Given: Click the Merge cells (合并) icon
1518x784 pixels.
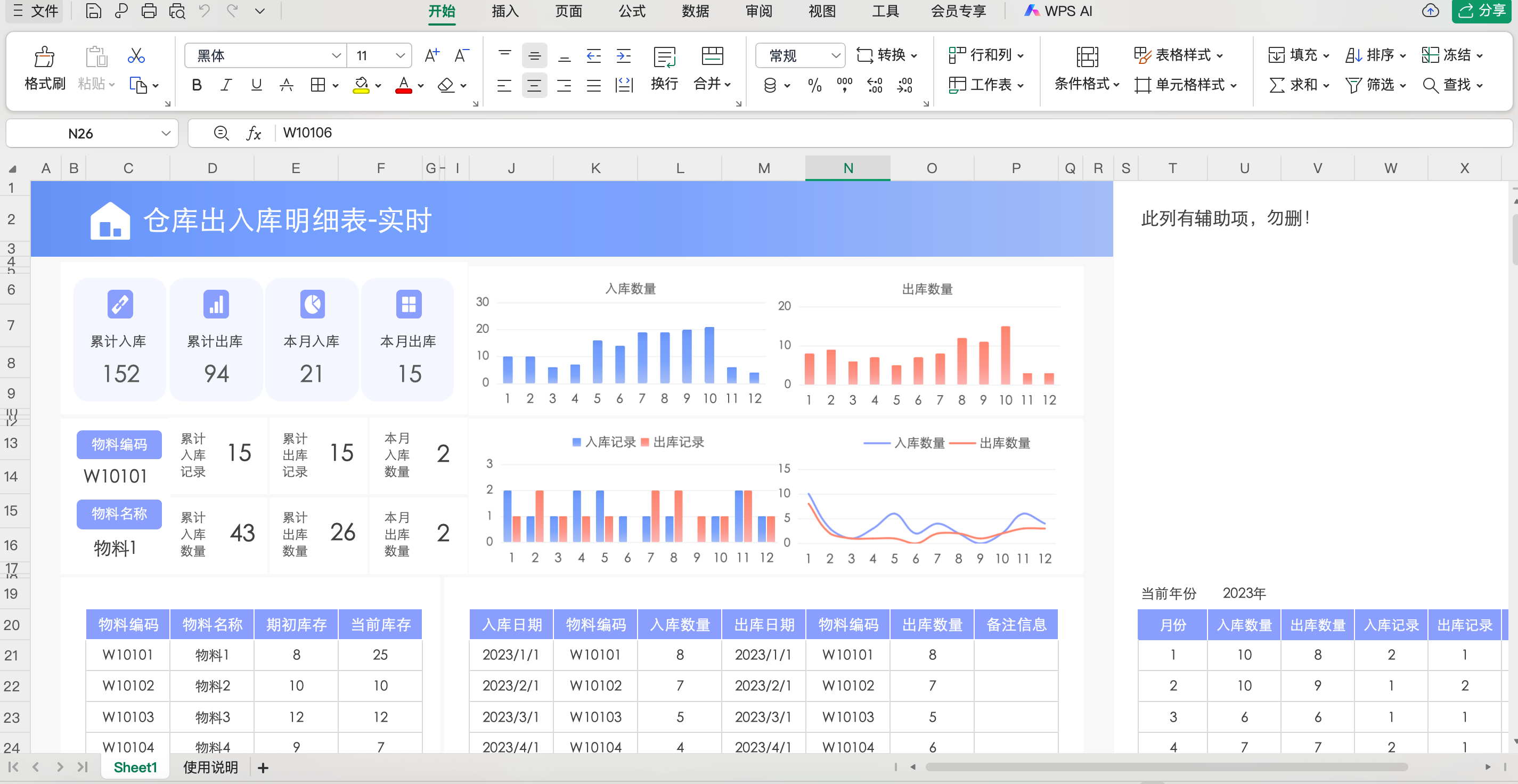Looking at the screenshot, I should 712,56.
